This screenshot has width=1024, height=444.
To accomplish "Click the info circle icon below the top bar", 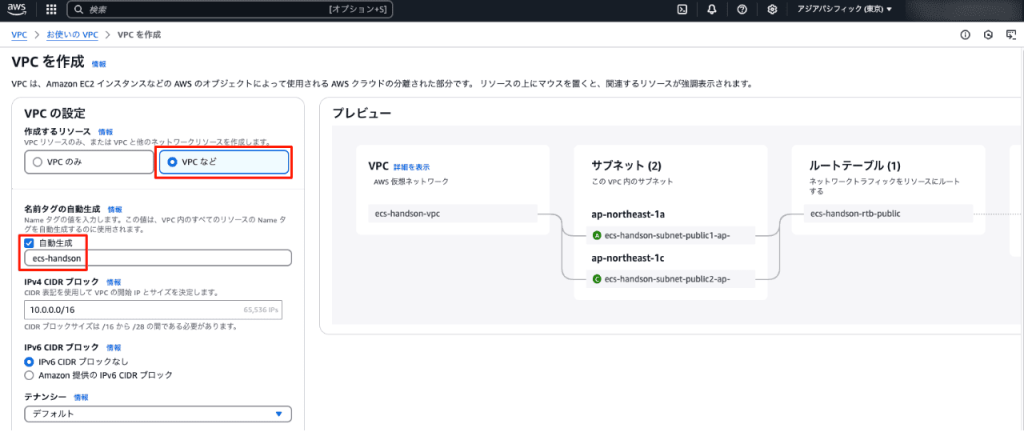I will click(965, 35).
